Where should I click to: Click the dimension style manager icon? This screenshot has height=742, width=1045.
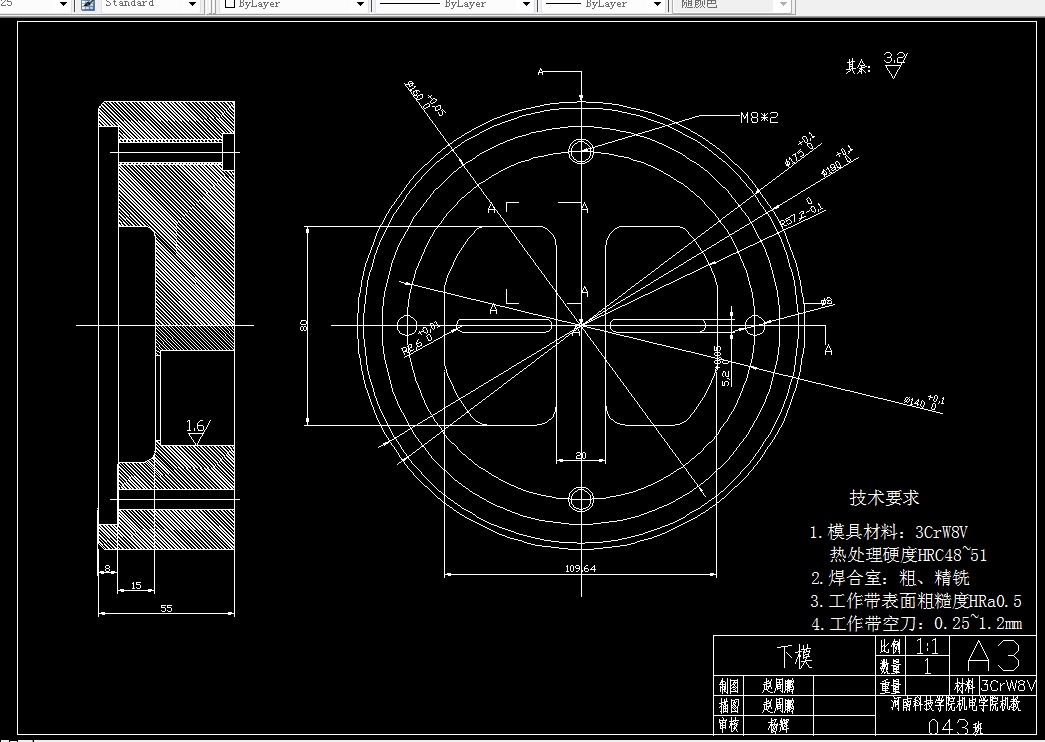88,5
